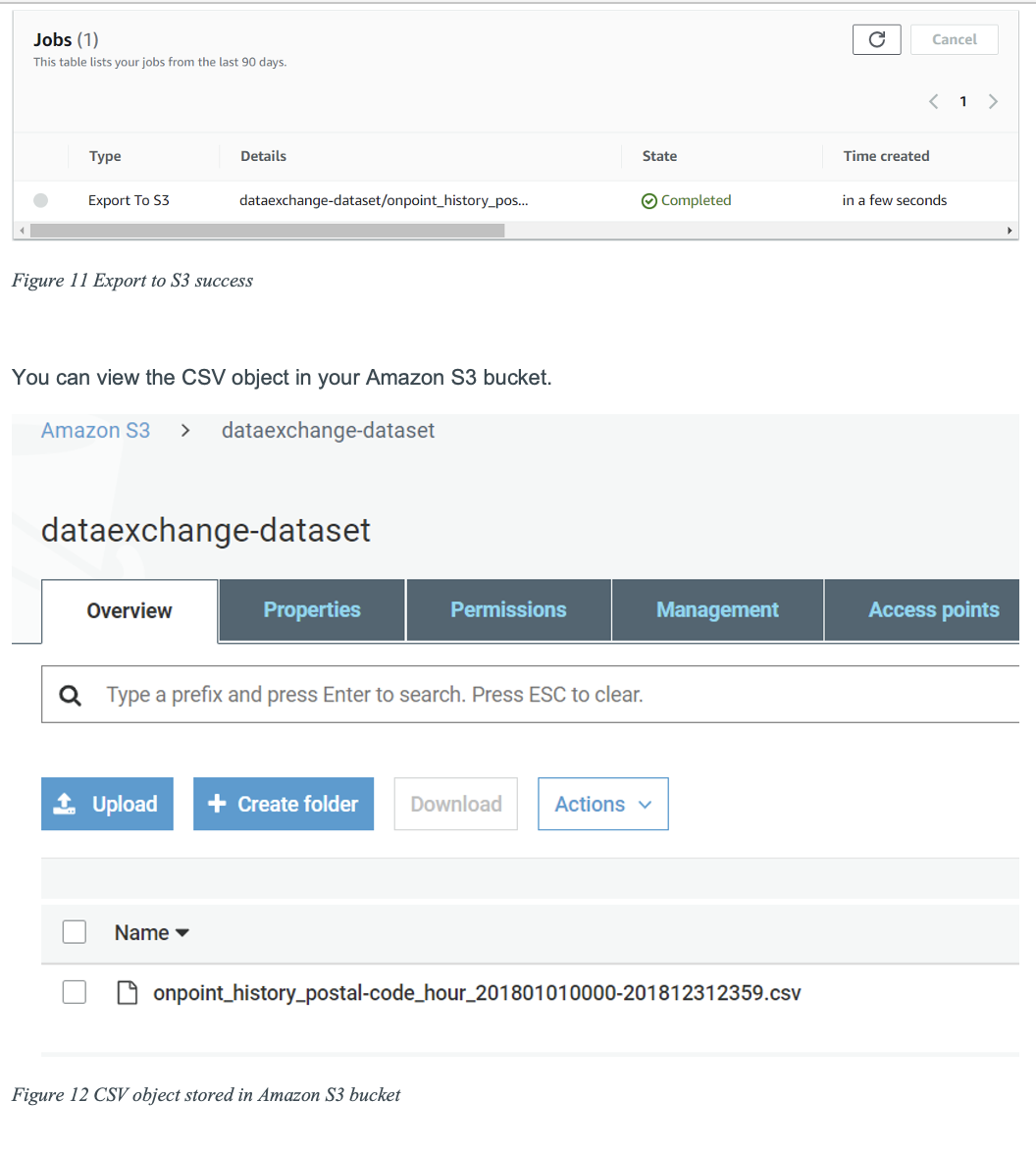Go to previous page of jobs

(x=933, y=101)
